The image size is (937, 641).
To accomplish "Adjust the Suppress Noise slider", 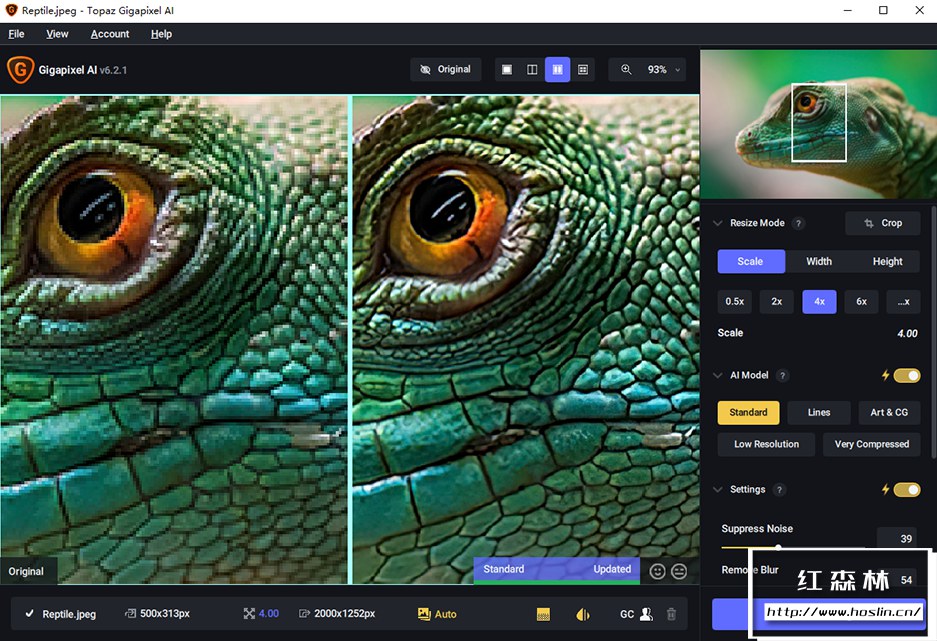I will (778, 547).
